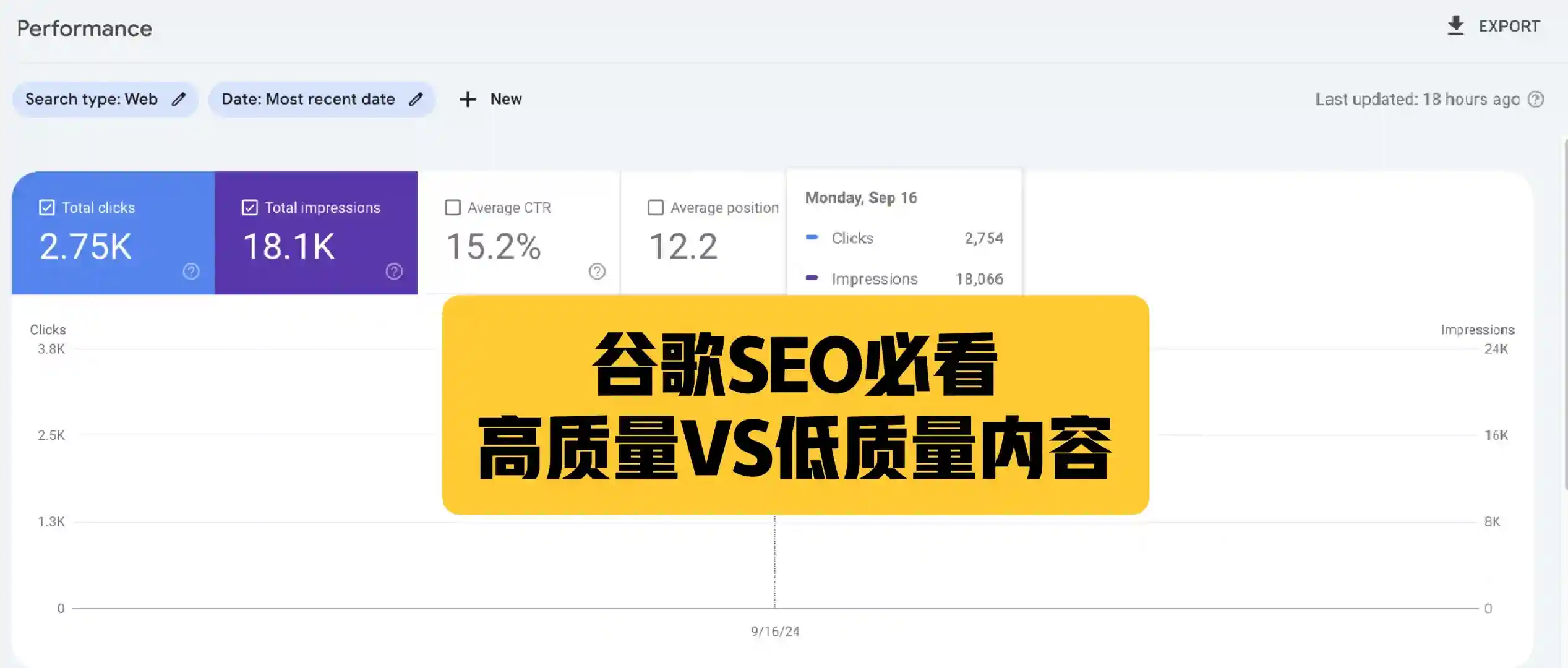Enable the Average CTR checkbox
1568x668 pixels.
click(453, 207)
